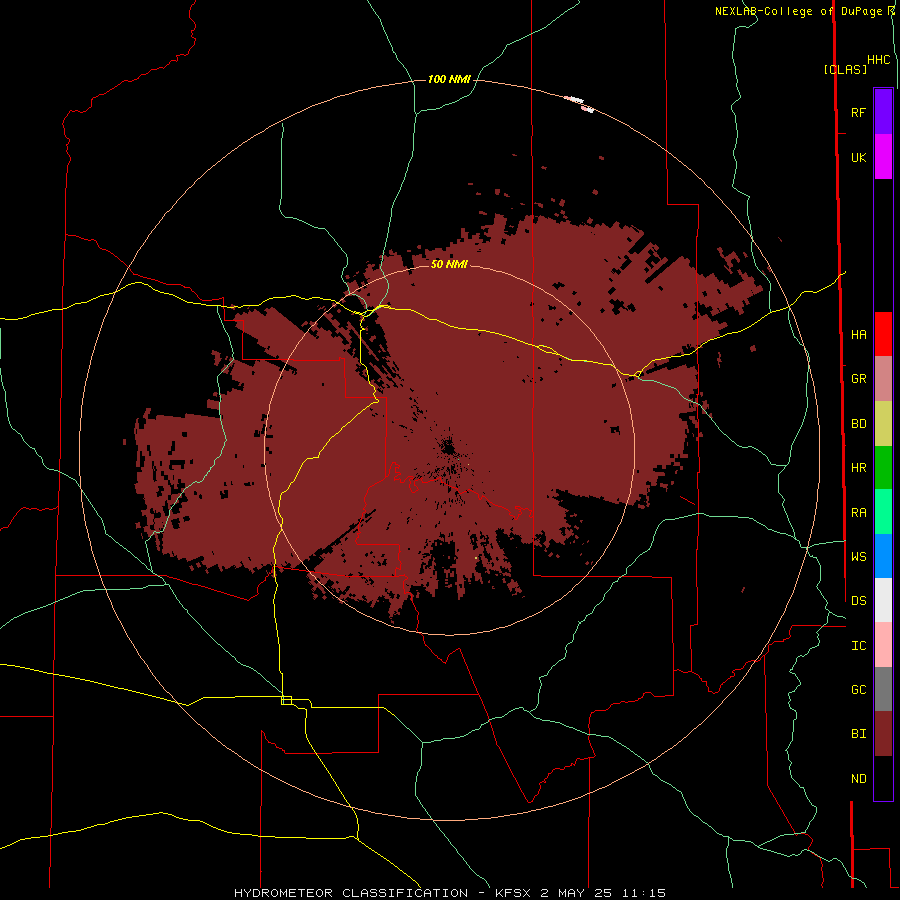Select the BD legend label

point(858,424)
